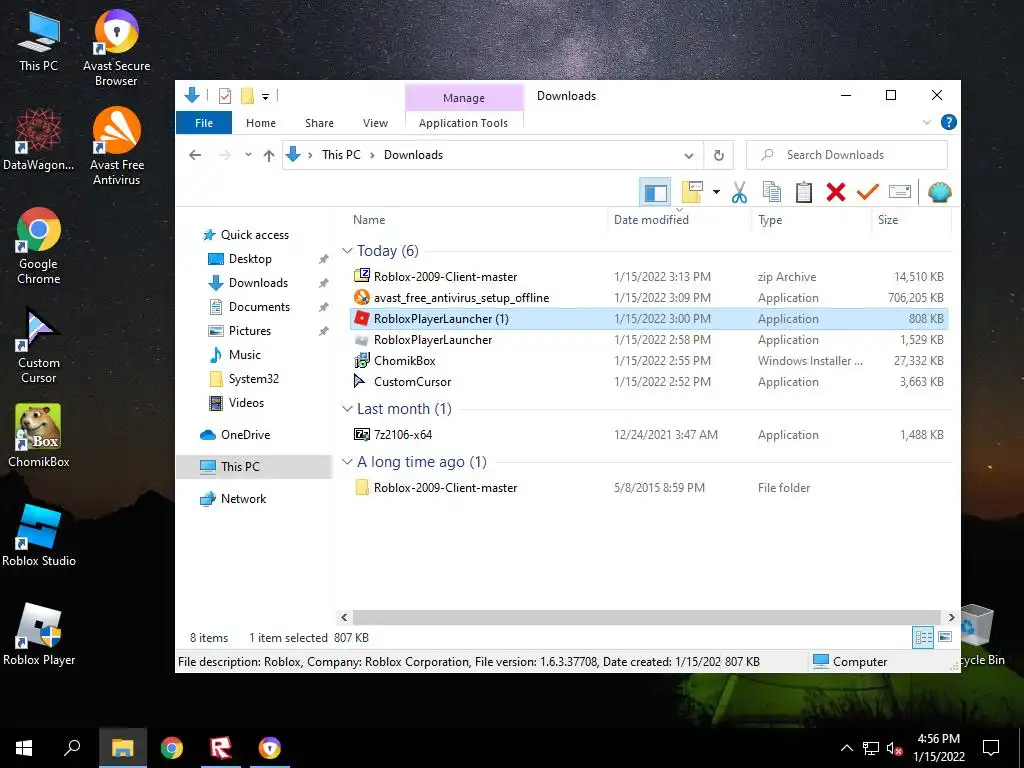
Task: Launch Avast Free Antivirus from desktop
Action: 116,146
